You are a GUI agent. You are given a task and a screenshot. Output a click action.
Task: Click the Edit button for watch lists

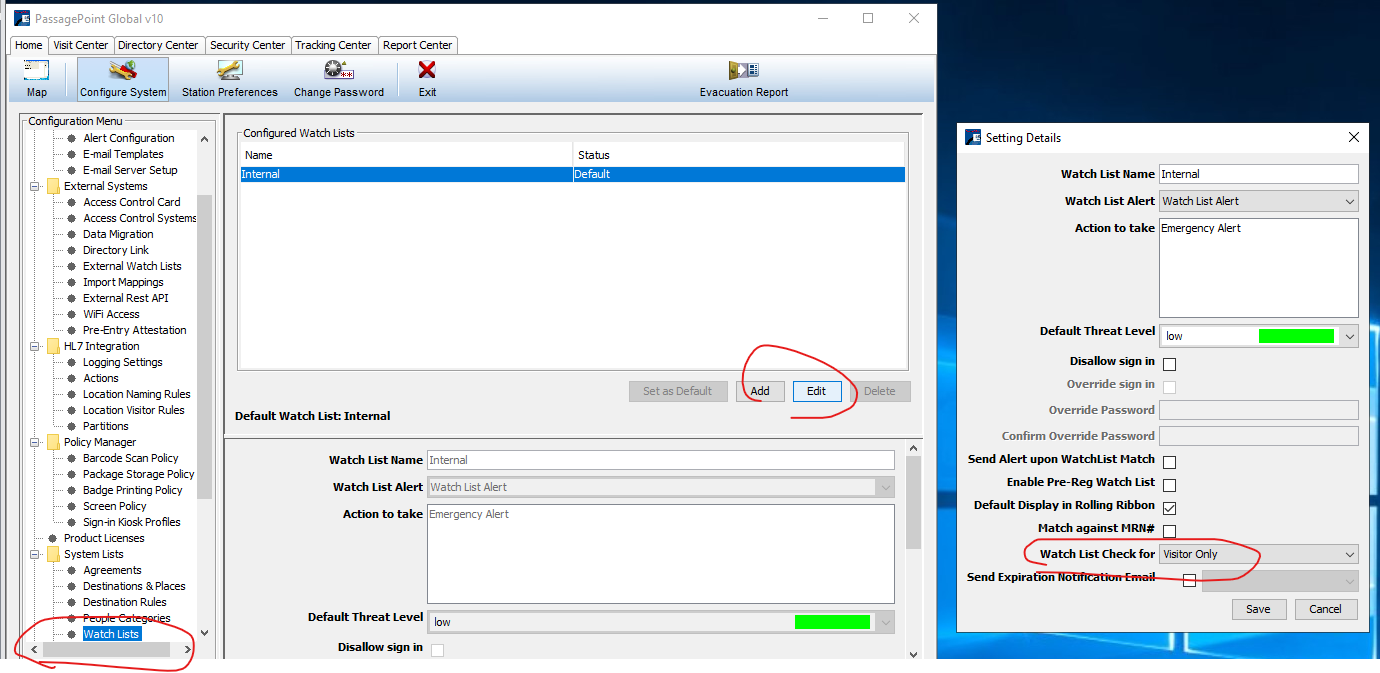tap(816, 391)
